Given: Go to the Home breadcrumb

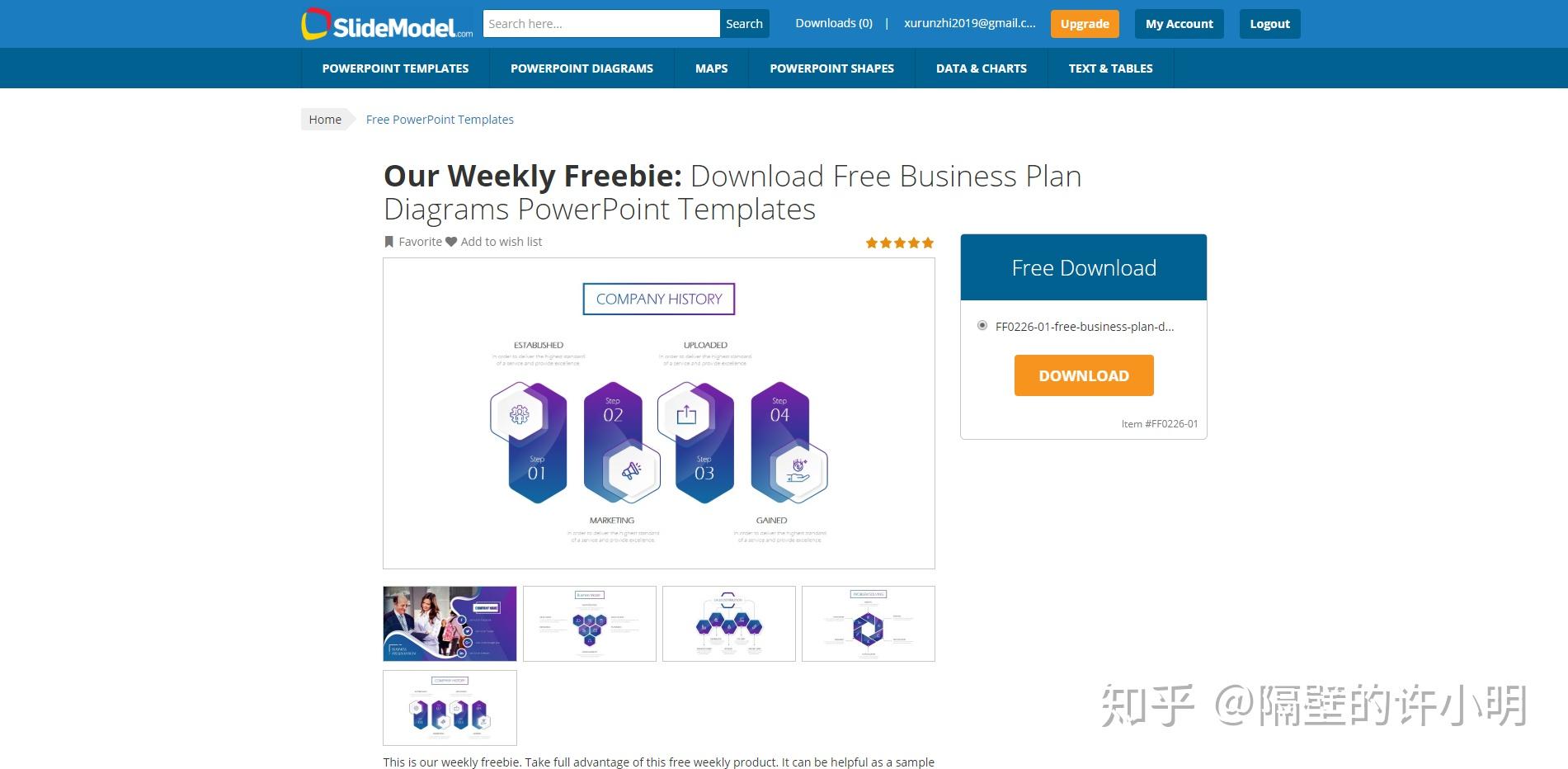Looking at the screenshot, I should coord(325,120).
